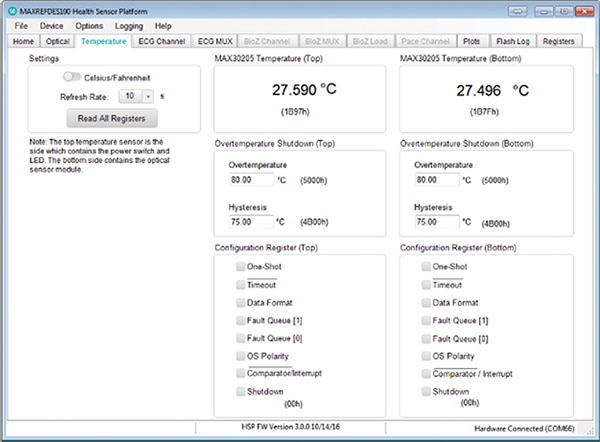Open the Help menu
This screenshot has height=442, width=600.
tap(163, 25)
